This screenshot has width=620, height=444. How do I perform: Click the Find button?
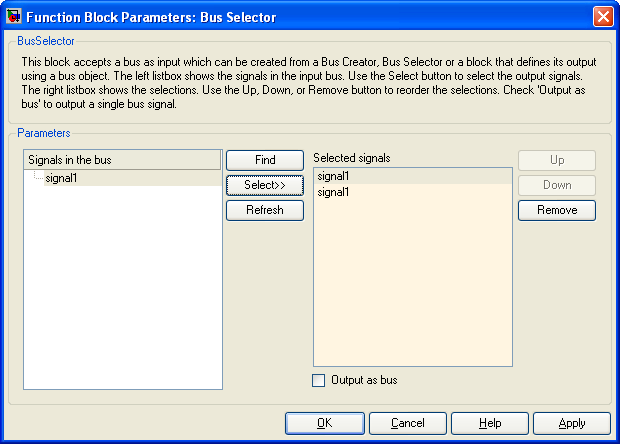pyautogui.click(x=265, y=160)
